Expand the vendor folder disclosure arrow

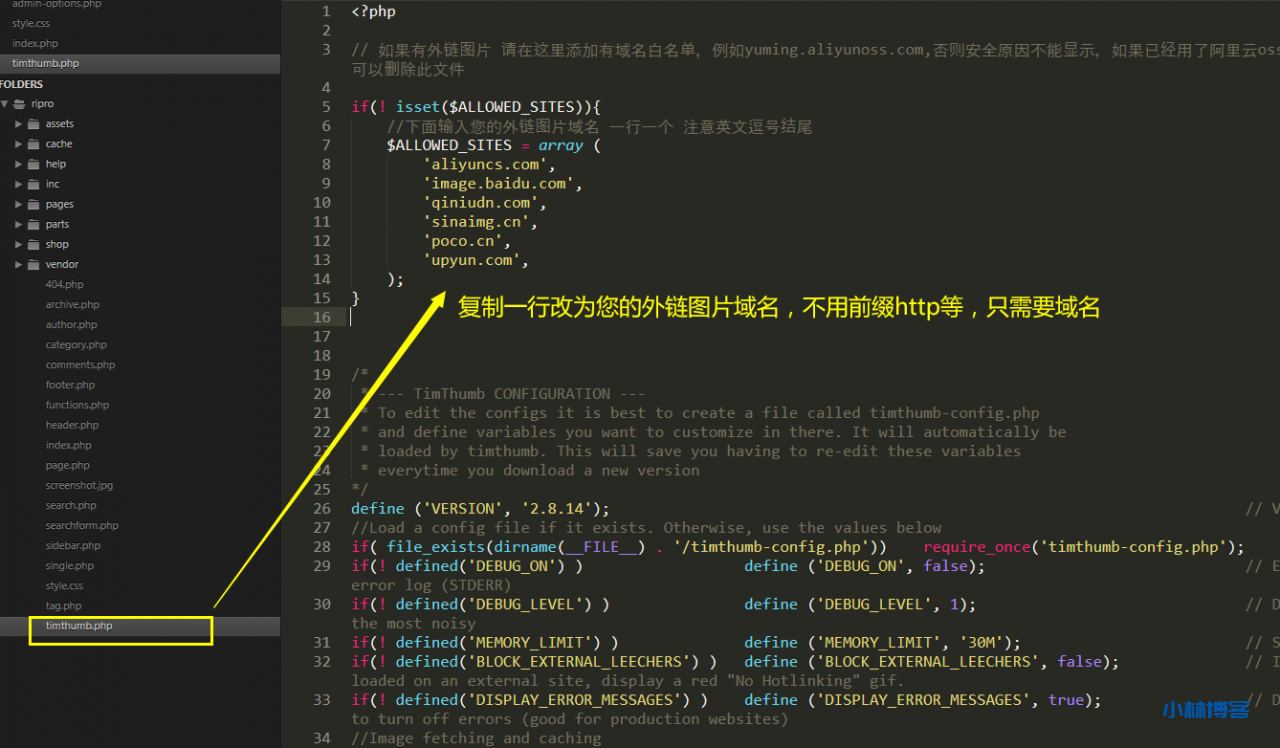[18, 264]
